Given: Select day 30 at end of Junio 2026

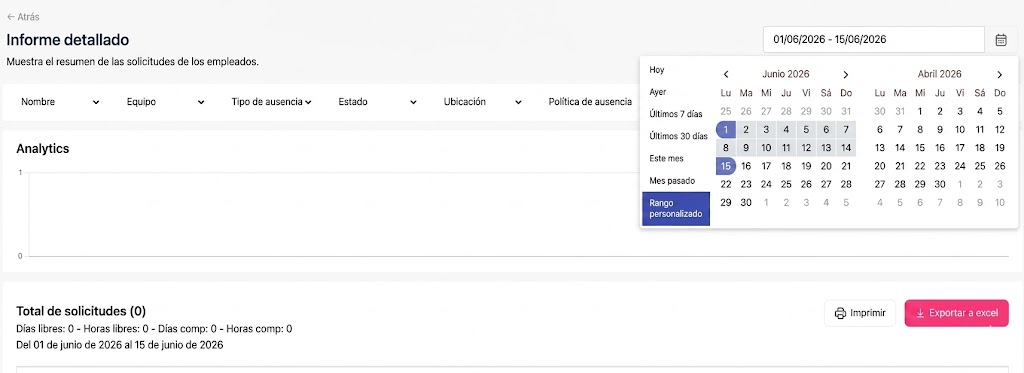Looking at the screenshot, I should tap(746, 203).
